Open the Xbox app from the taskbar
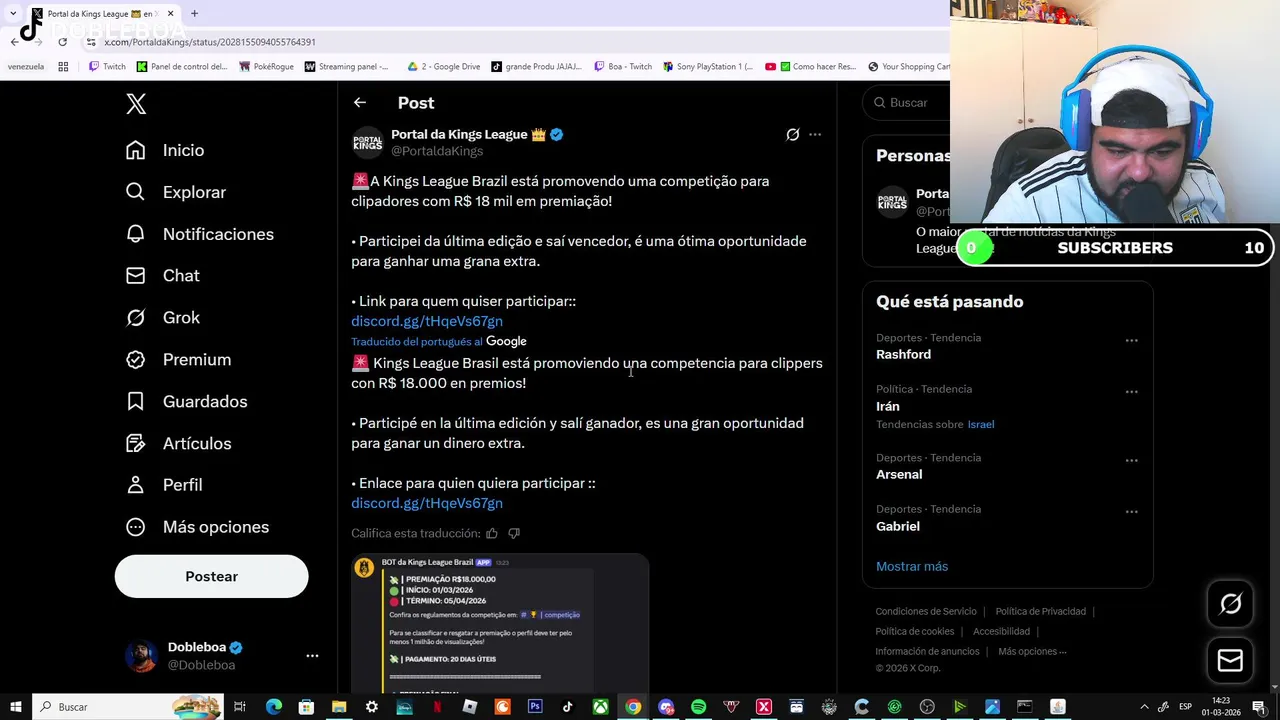Screen dimensions: 1280x720 (x=600, y=707)
